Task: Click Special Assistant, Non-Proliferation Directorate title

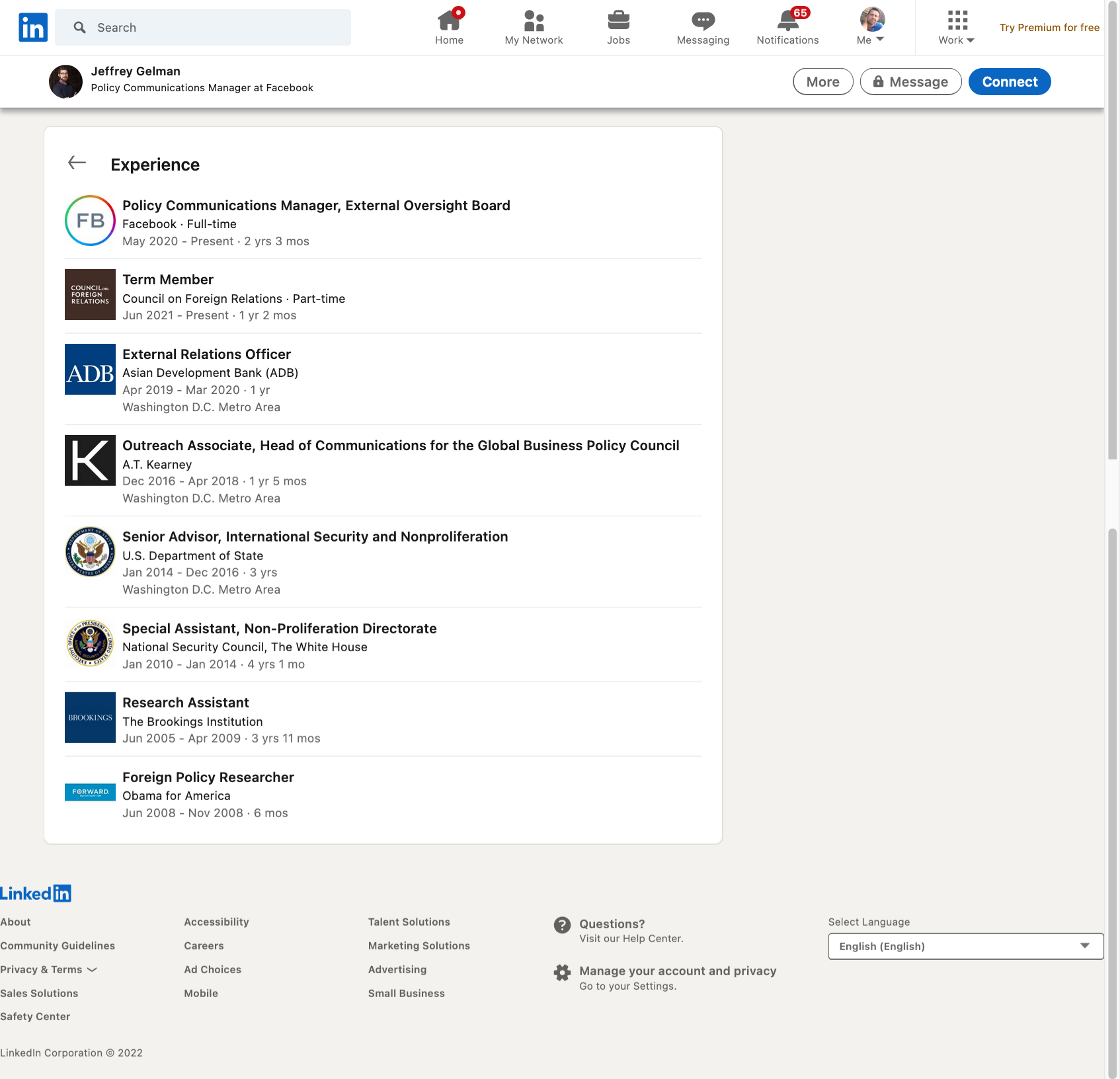Action: point(279,629)
